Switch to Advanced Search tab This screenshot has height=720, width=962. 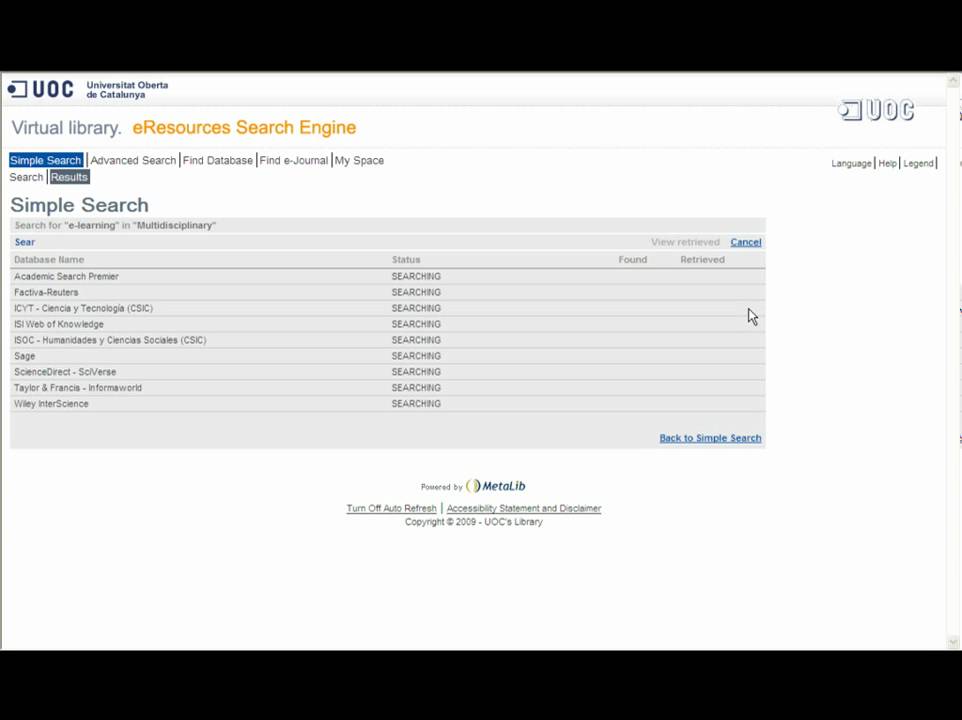133,160
